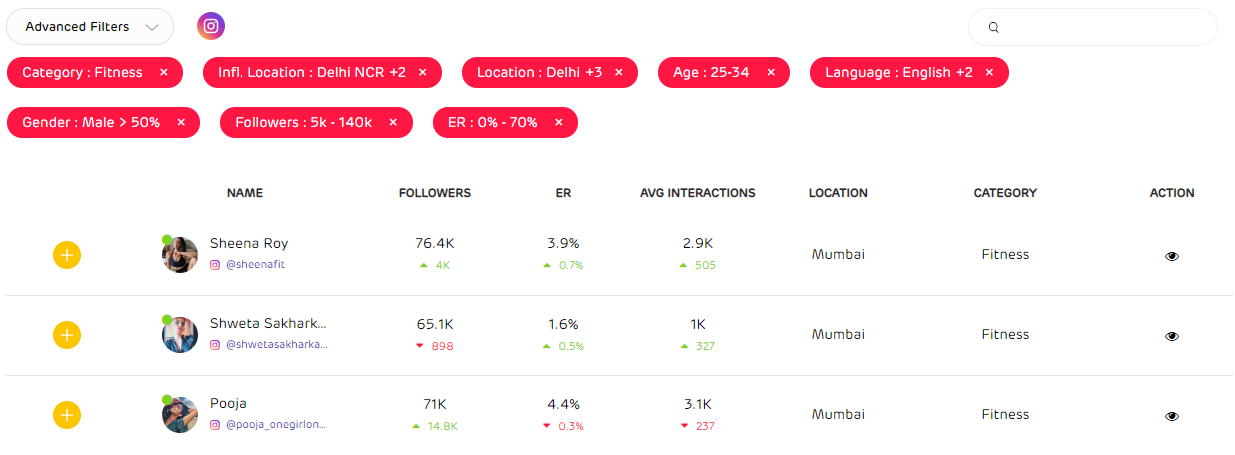Screen dimensions: 1235x455
Task: Remove the Category Fitness filter chip
Action: 164,73
